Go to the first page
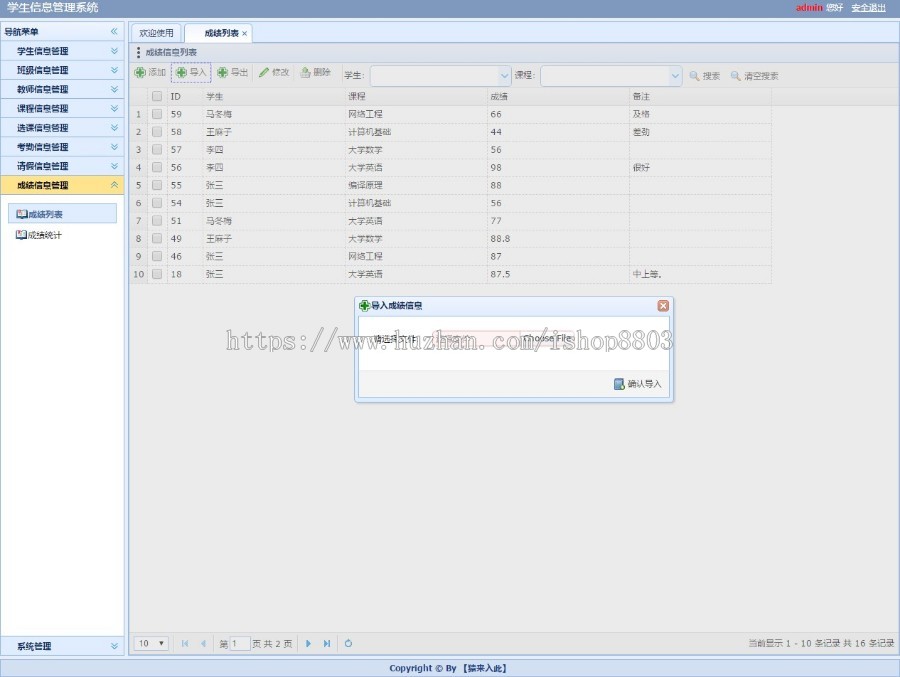900x677 pixels. pos(185,643)
